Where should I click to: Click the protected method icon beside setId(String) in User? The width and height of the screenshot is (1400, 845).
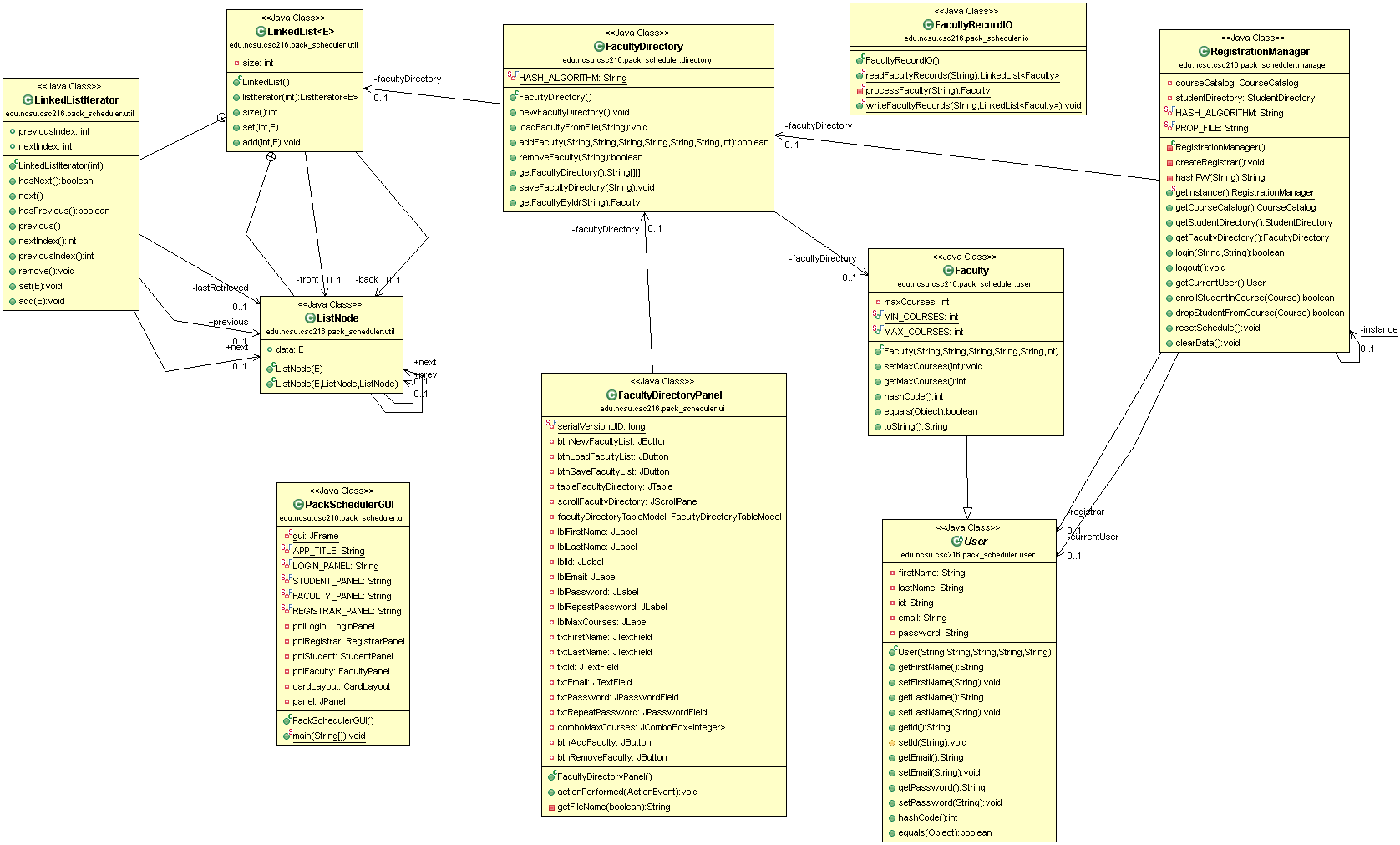(891, 742)
